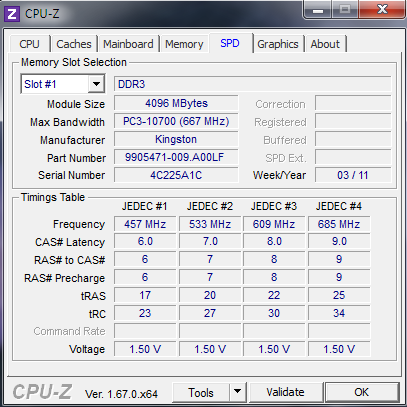Select the 4096 MBytes module size value
This screenshot has height=407, width=407.
[x=176, y=103]
